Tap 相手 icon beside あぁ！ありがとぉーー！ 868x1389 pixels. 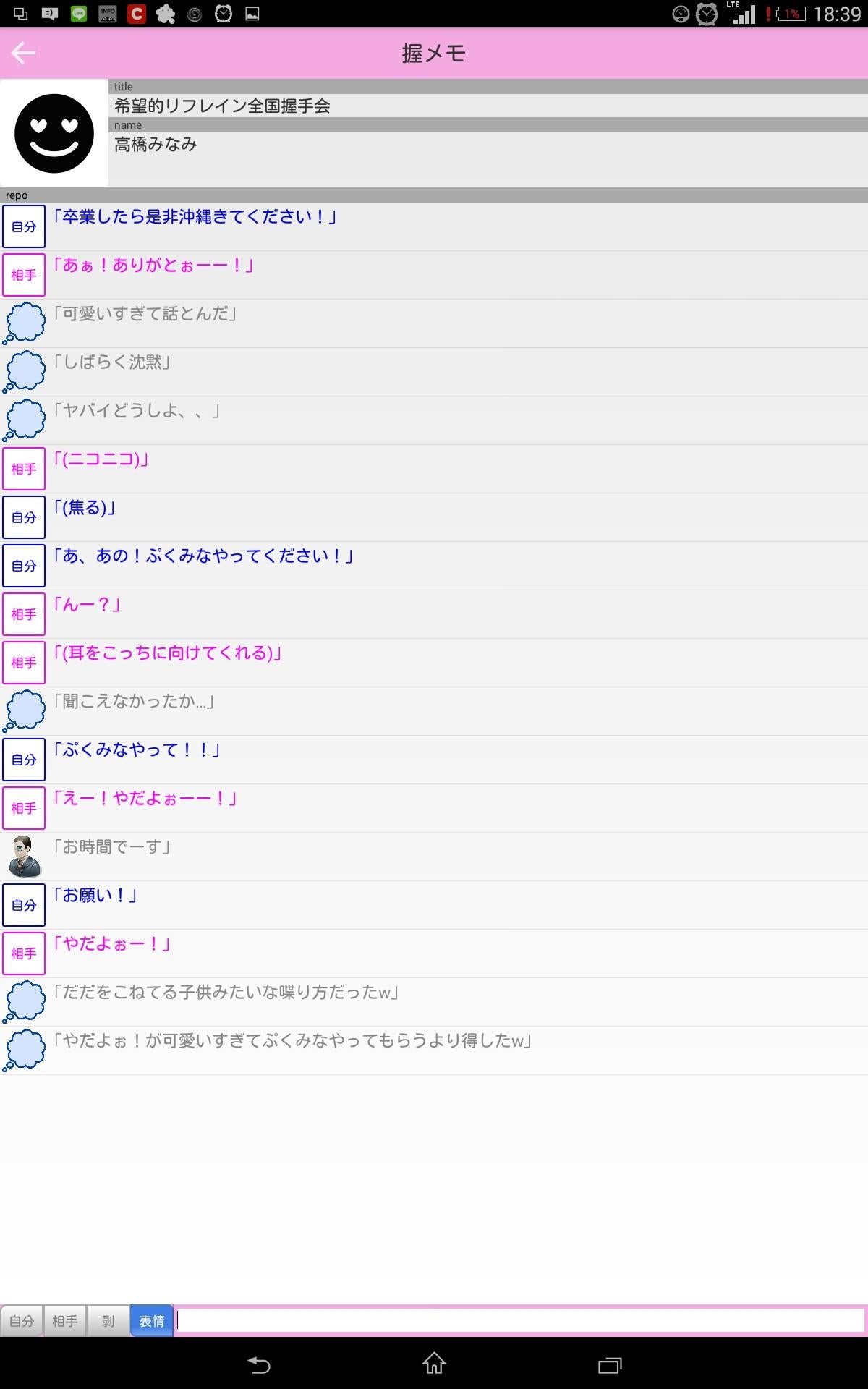[24, 275]
